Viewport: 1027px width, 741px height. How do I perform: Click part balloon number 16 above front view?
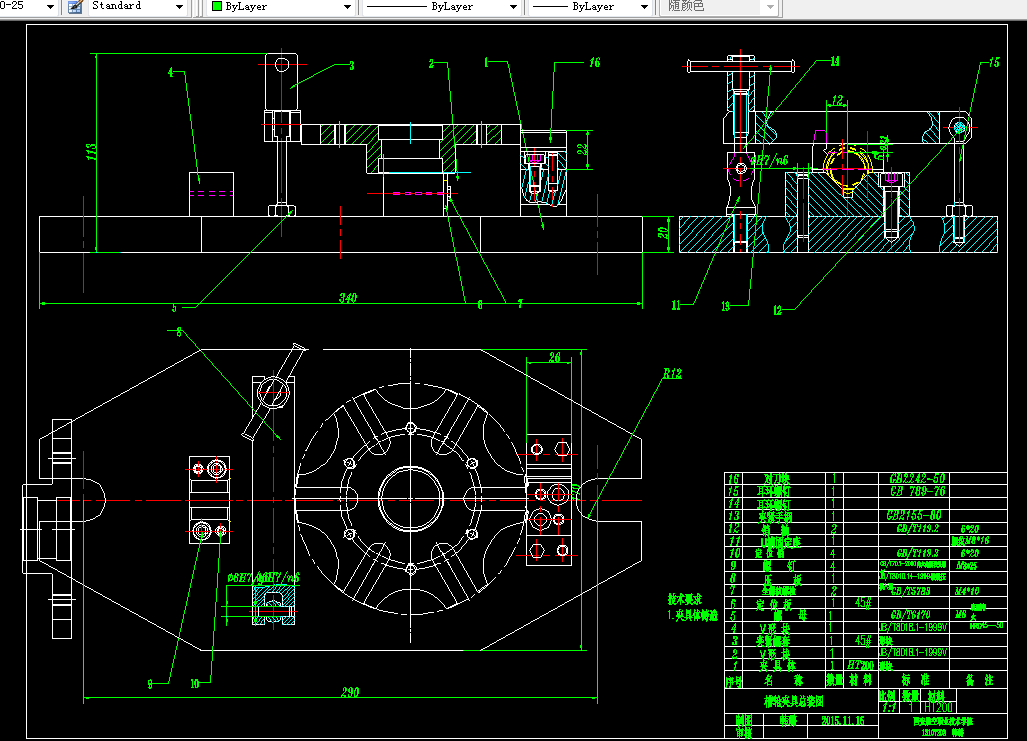(594, 62)
